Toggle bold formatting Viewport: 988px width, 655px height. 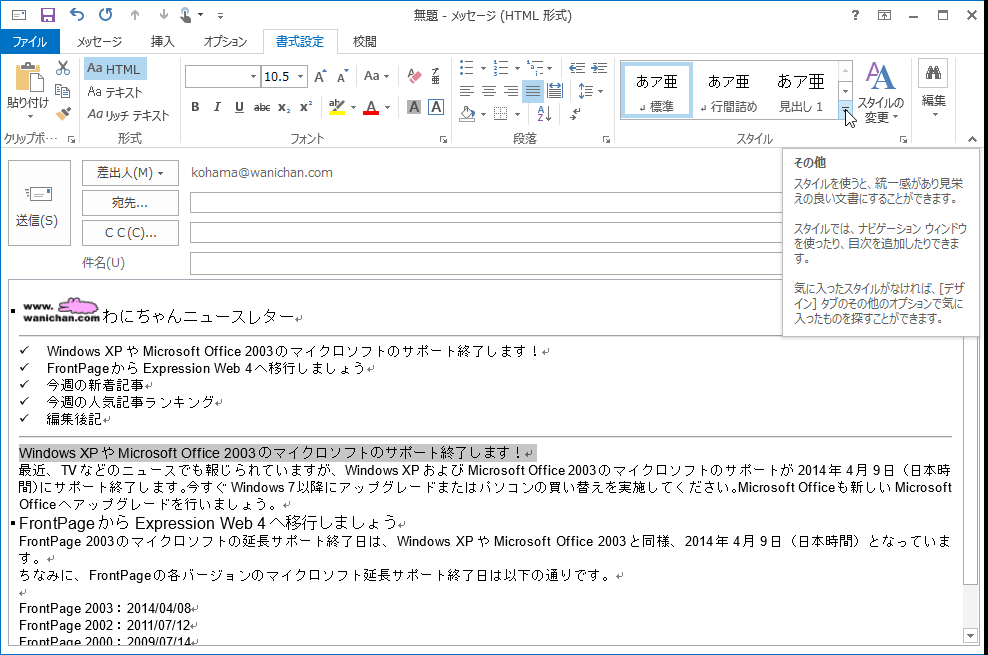pyautogui.click(x=195, y=107)
